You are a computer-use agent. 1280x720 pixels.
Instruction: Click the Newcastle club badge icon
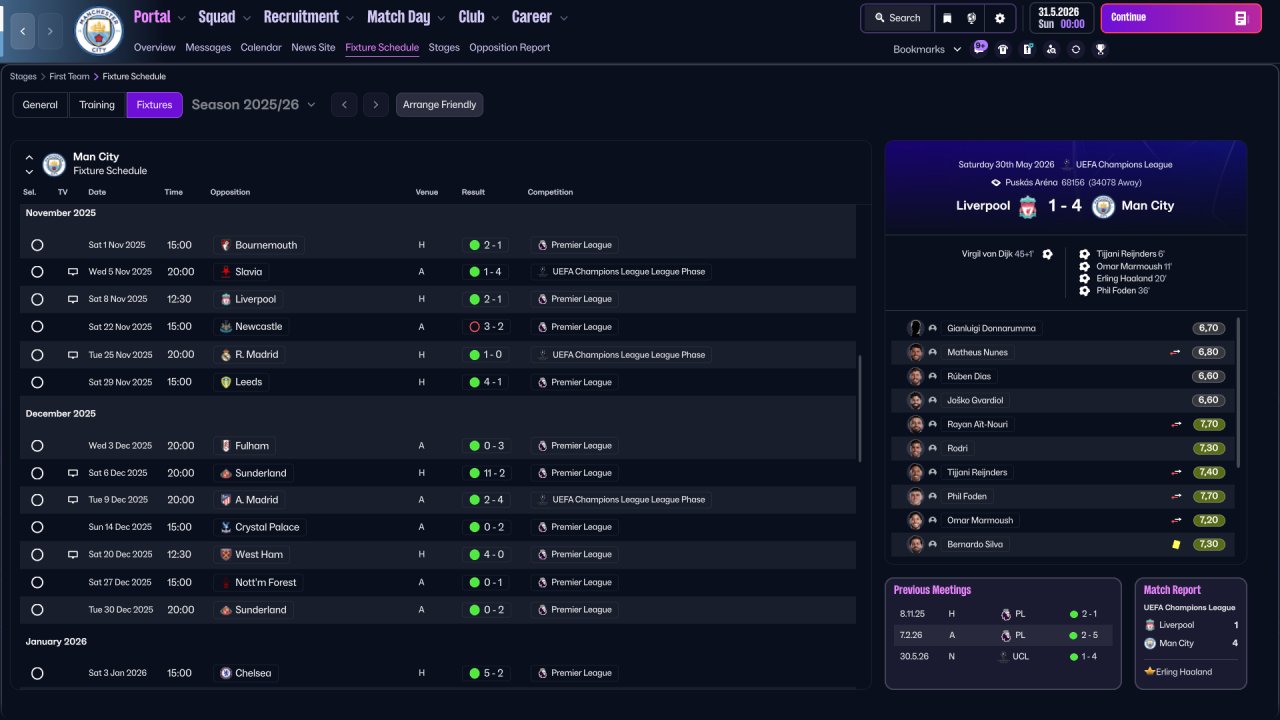(x=226, y=327)
